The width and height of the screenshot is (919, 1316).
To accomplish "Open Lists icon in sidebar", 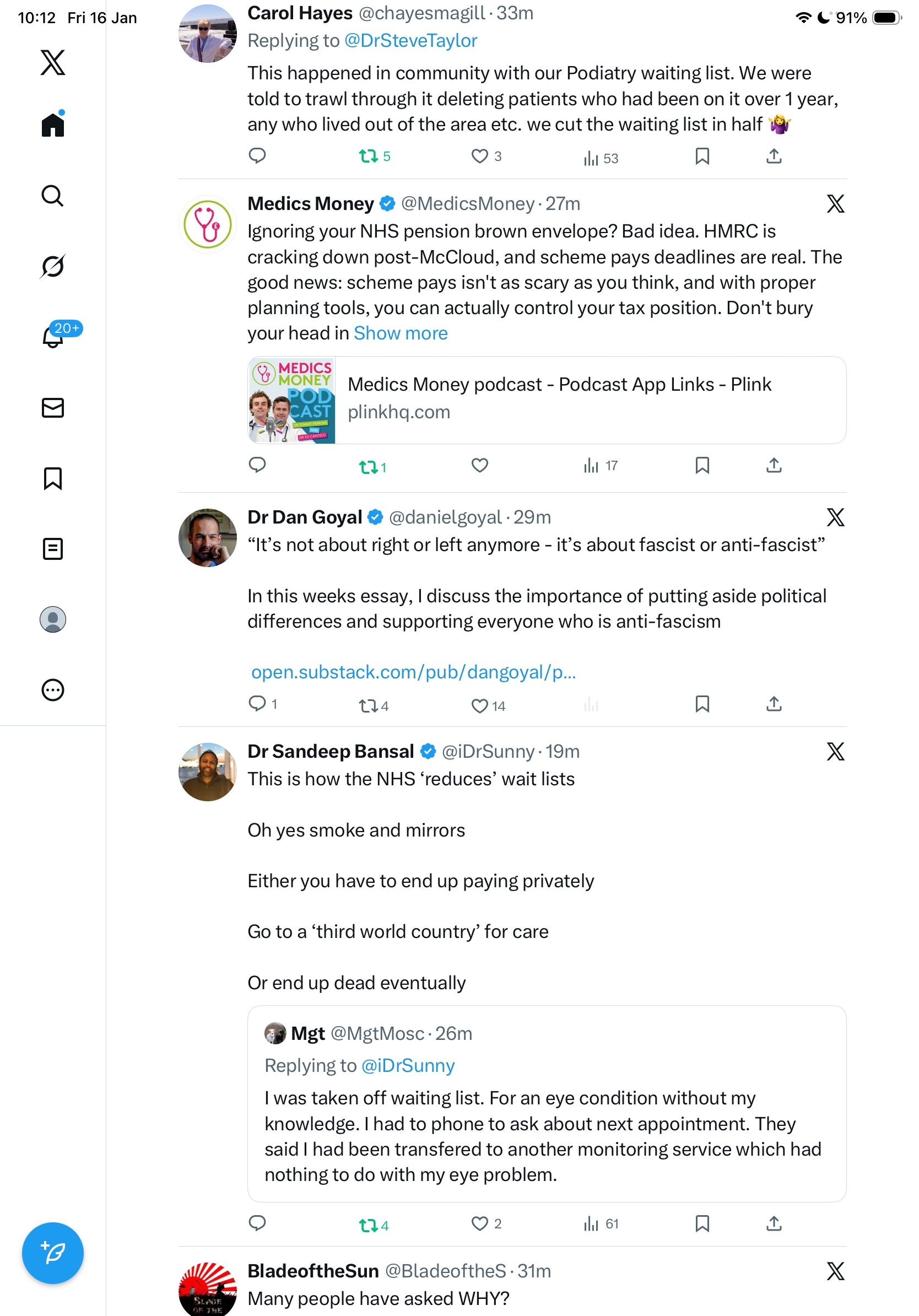I will [x=53, y=548].
